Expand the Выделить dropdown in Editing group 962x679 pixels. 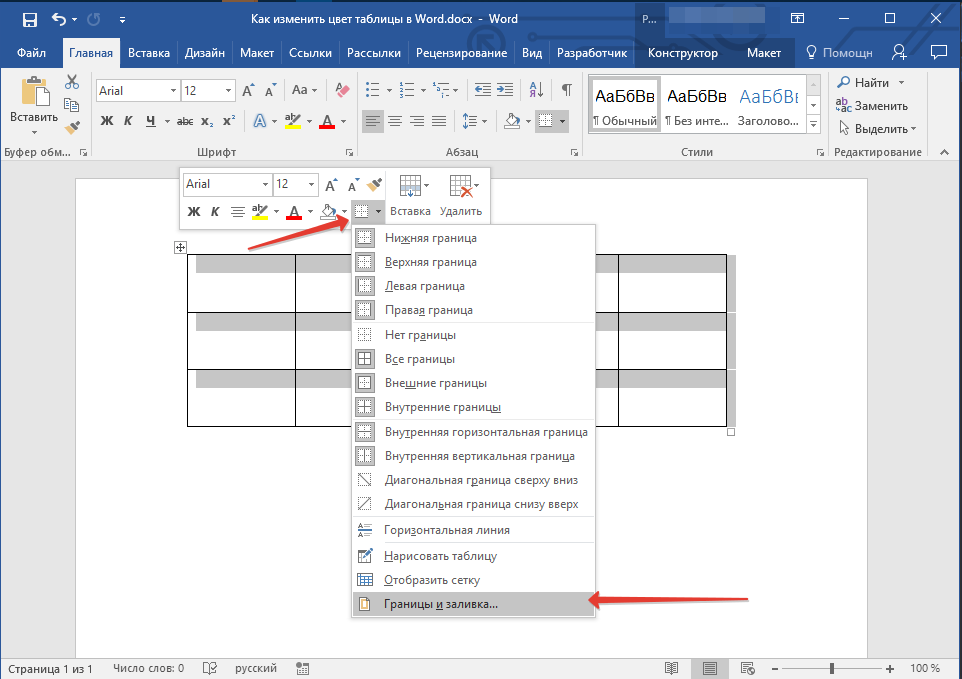877,129
